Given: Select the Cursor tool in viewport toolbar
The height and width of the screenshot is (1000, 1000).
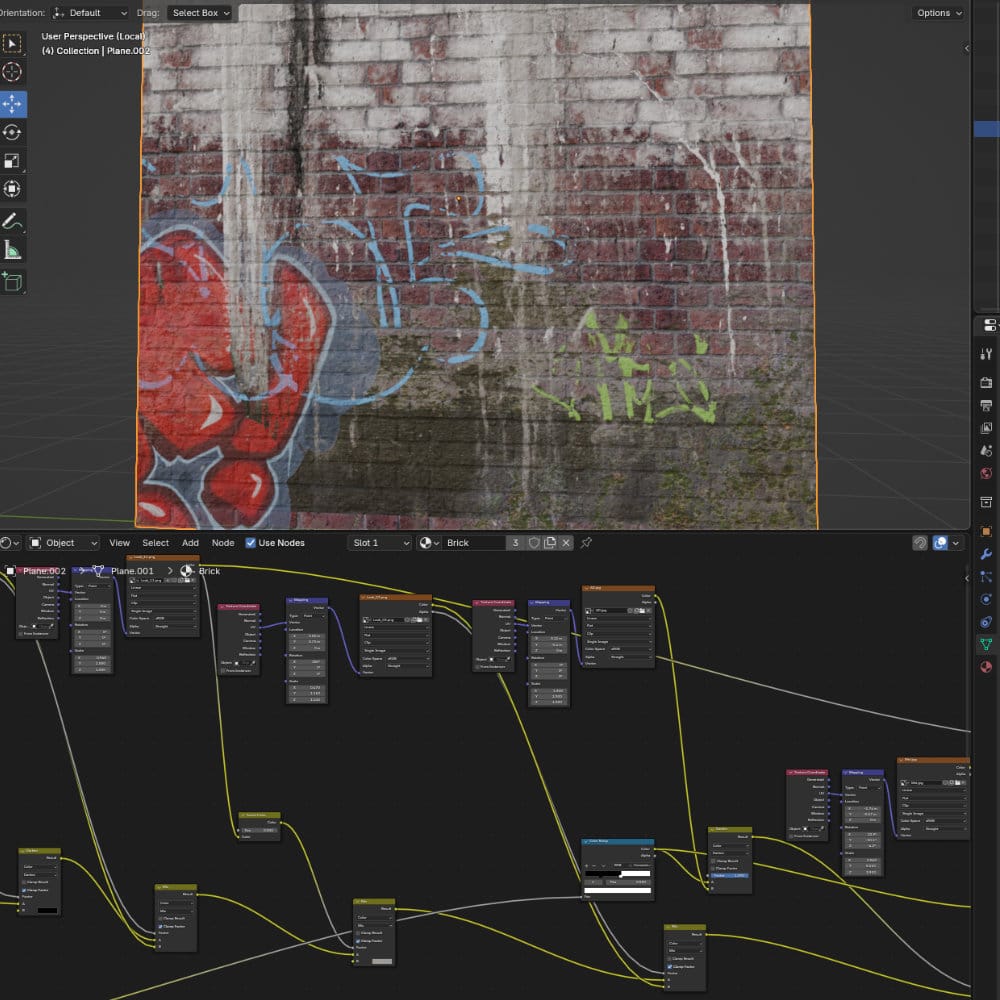Looking at the screenshot, I should (12, 72).
